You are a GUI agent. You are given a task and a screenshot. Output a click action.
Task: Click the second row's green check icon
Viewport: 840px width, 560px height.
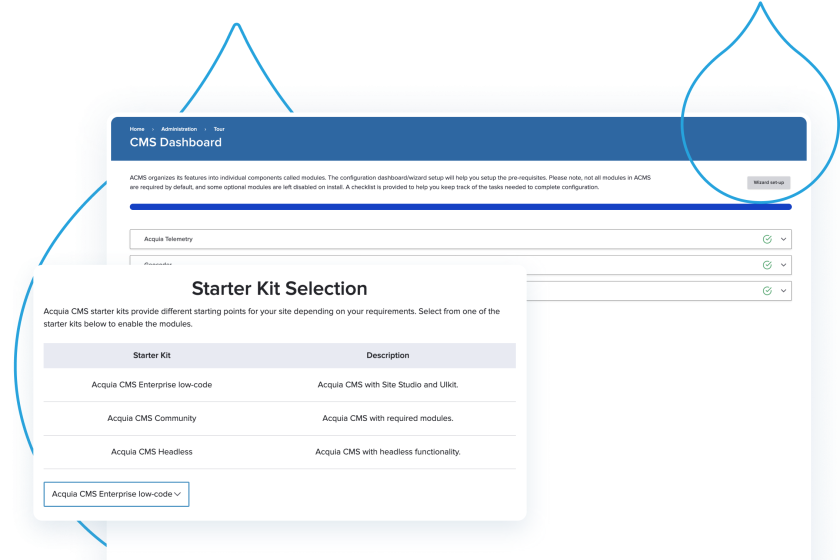tap(767, 265)
